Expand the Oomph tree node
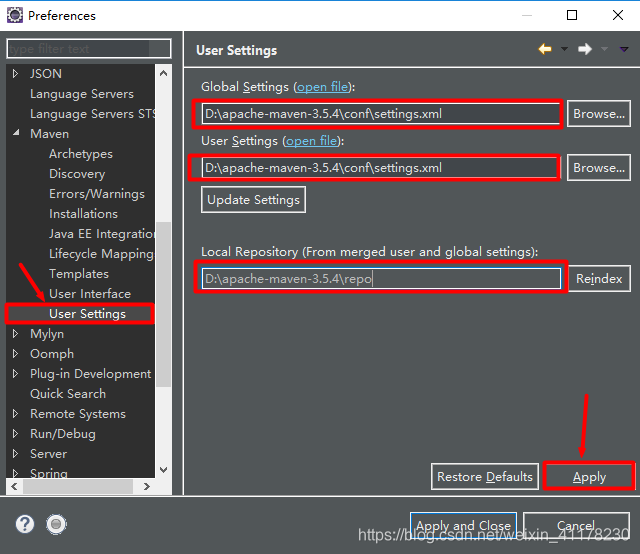 pyautogui.click(x=16, y=354)
